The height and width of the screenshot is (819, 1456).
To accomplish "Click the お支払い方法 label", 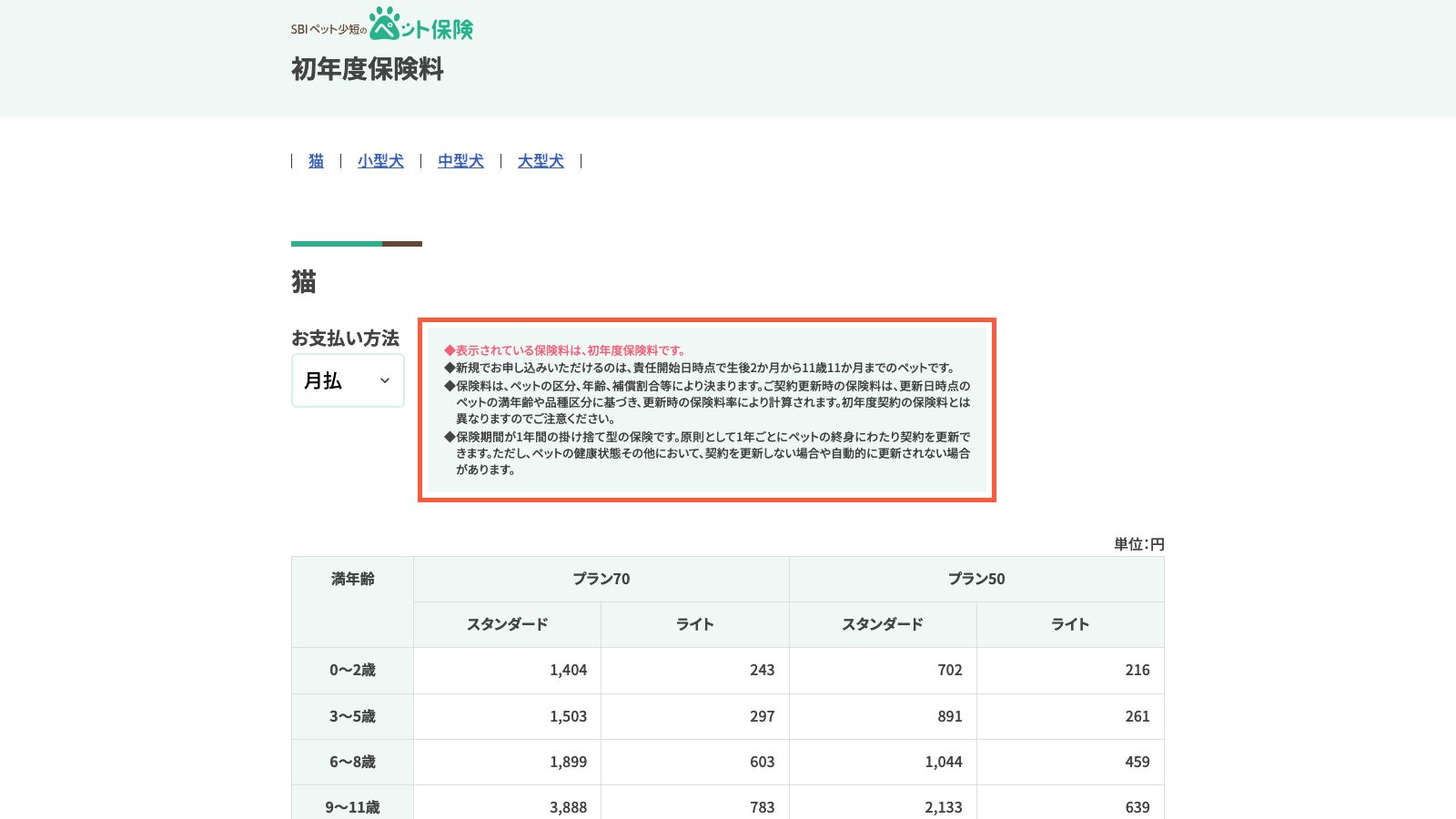I will (x=345, y=338).
